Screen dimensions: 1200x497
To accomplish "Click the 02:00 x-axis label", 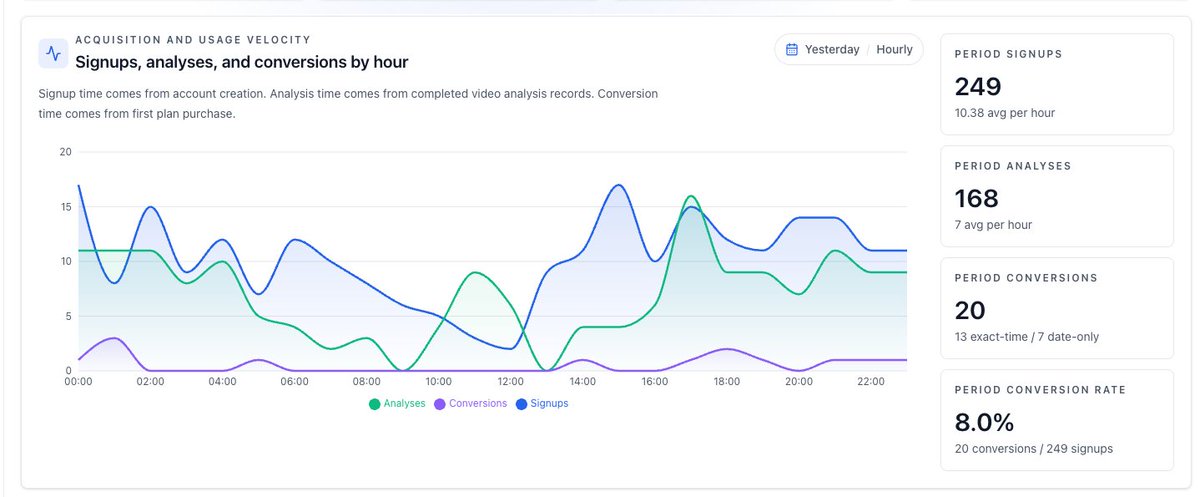I will click(150, 382).
